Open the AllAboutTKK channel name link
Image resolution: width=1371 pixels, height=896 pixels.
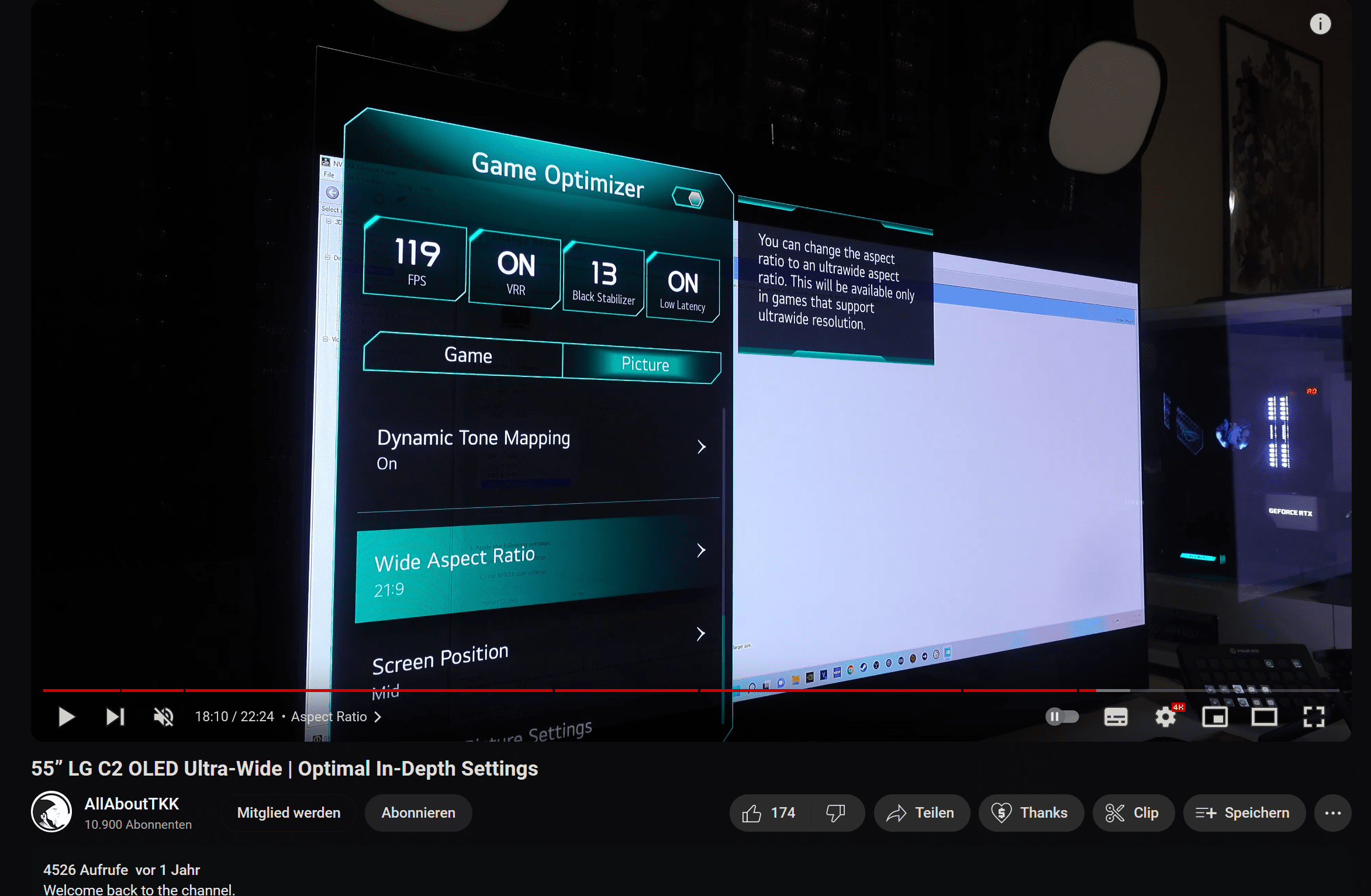(132, 804)
